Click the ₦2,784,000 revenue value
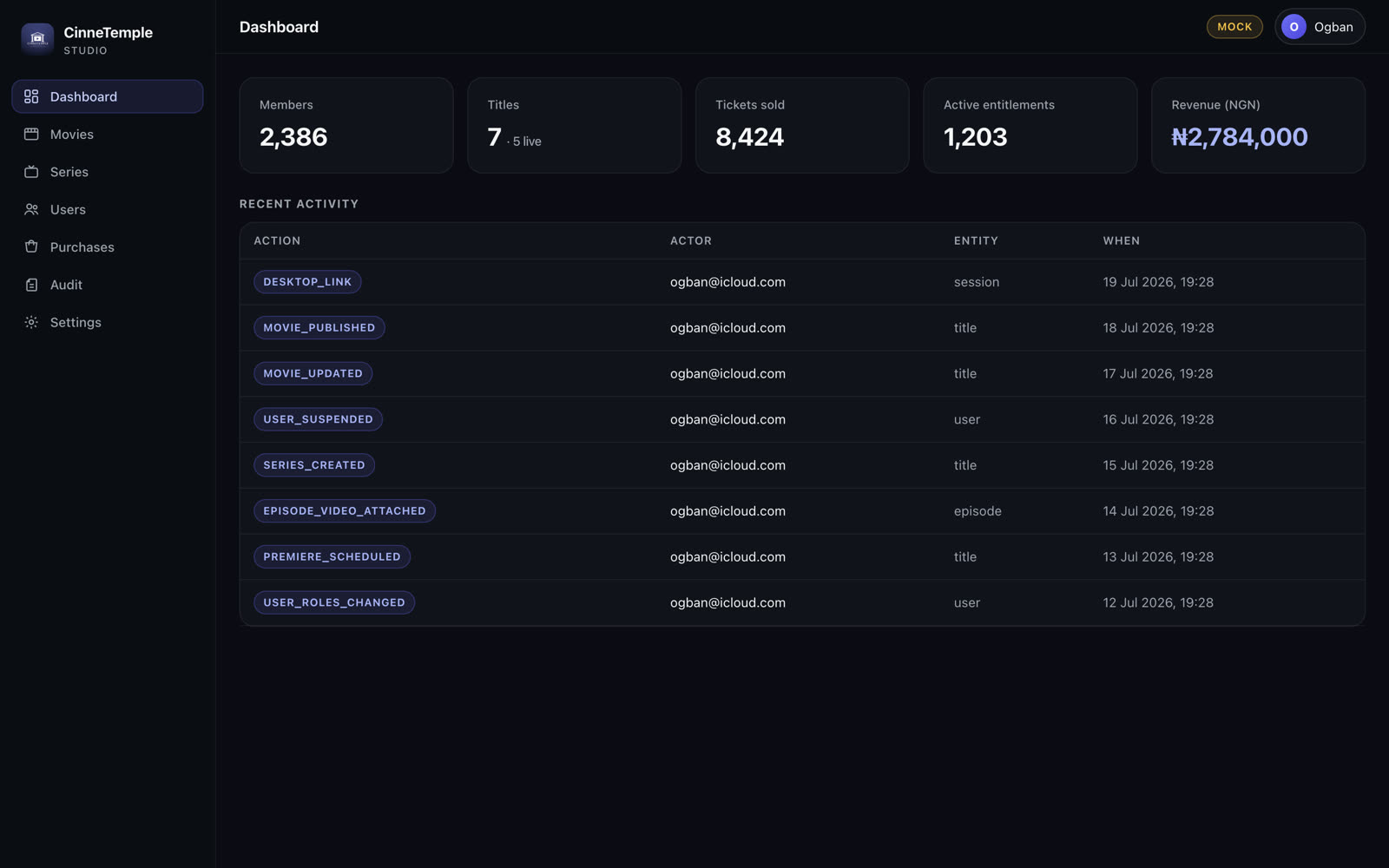1389x868 pixels. [x=1240, y=137]
